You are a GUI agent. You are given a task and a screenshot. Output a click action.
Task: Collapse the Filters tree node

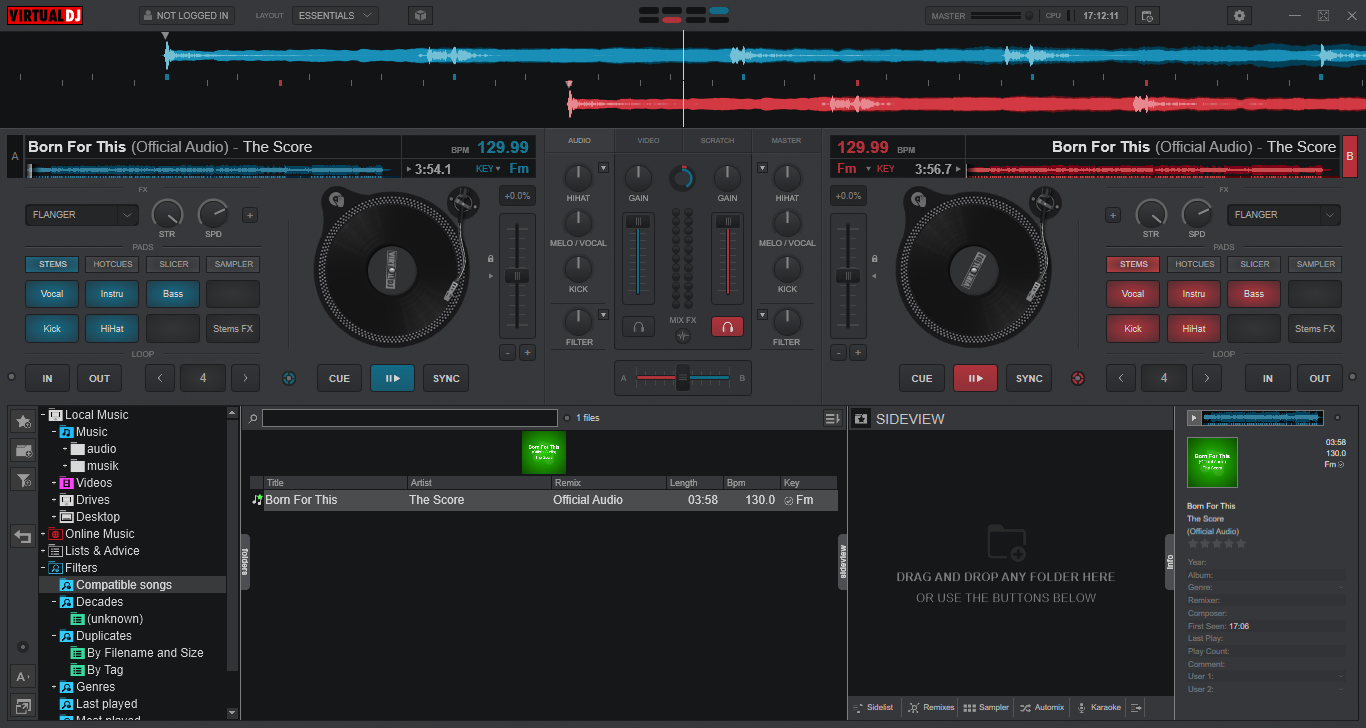click(43, 568)
